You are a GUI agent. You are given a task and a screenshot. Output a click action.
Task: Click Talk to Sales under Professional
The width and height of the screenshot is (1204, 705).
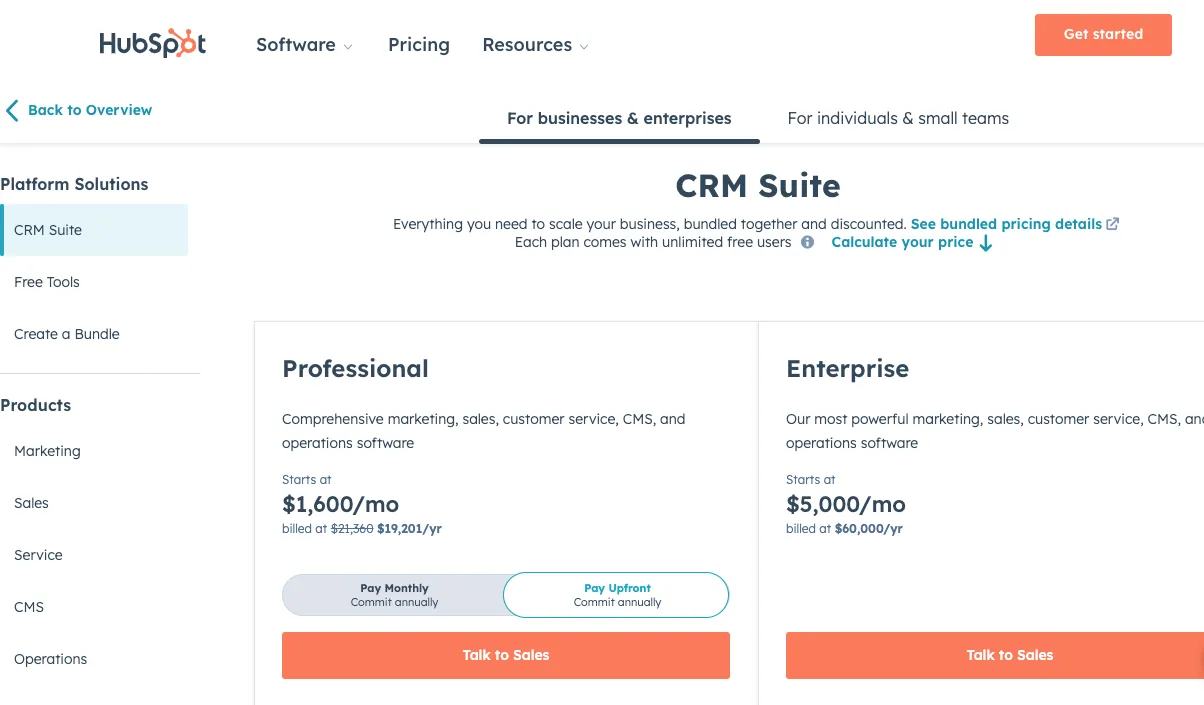[506, 655]
